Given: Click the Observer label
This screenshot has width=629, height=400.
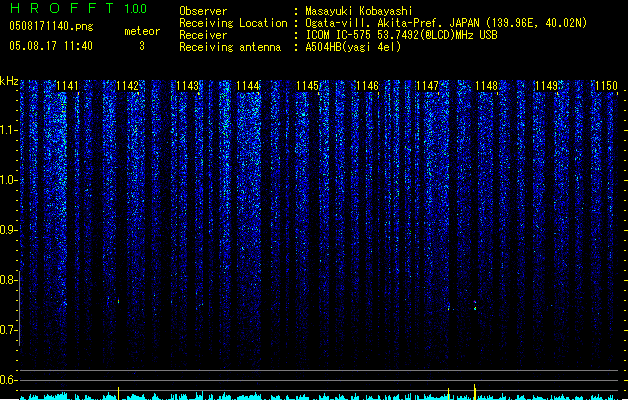Looking at the screenshot, I should tap(203, 11).
